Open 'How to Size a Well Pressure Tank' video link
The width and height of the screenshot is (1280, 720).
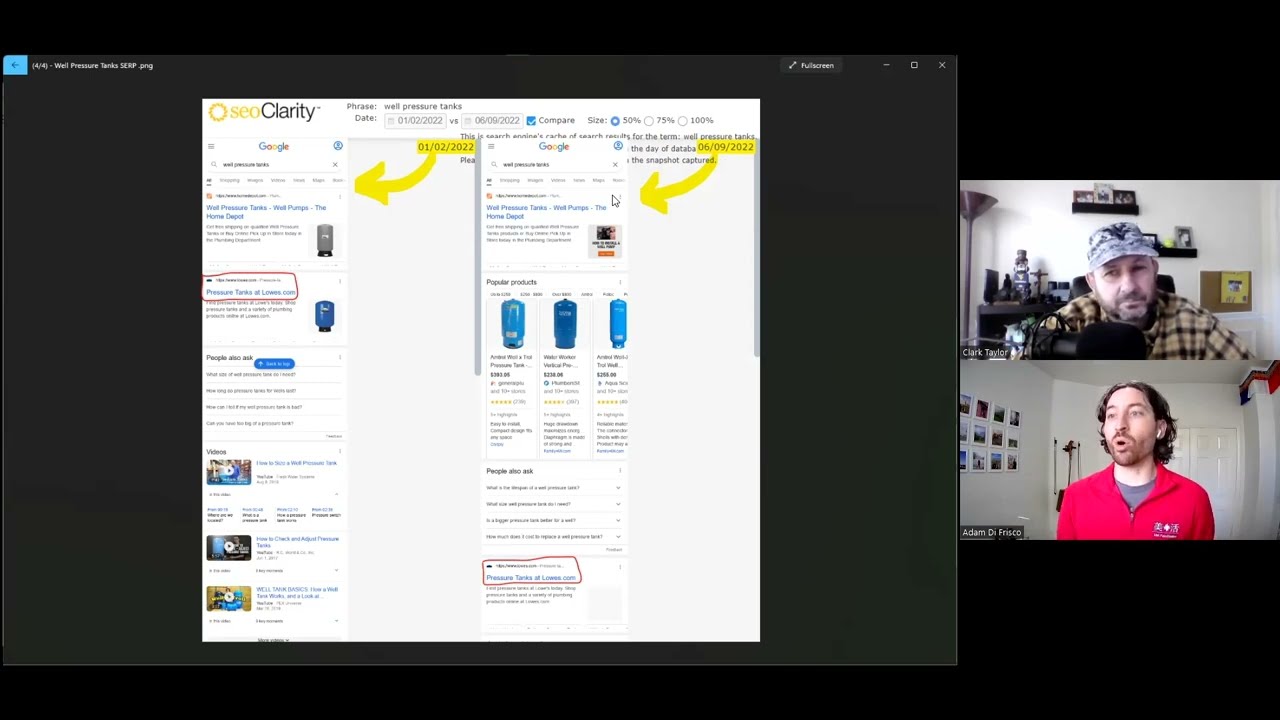[x=296, y=463]
